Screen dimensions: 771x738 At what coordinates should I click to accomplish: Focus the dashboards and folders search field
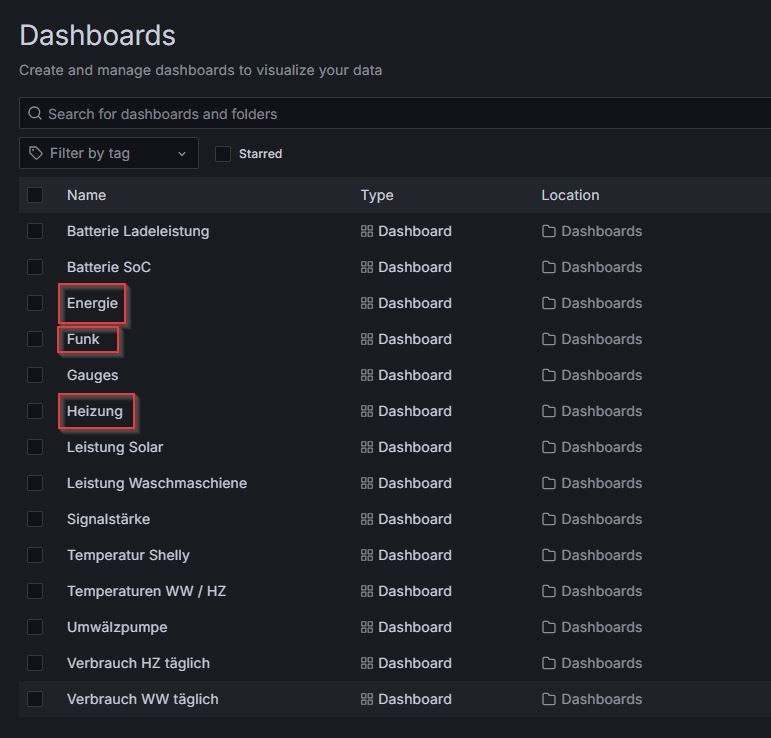(400, 114)
